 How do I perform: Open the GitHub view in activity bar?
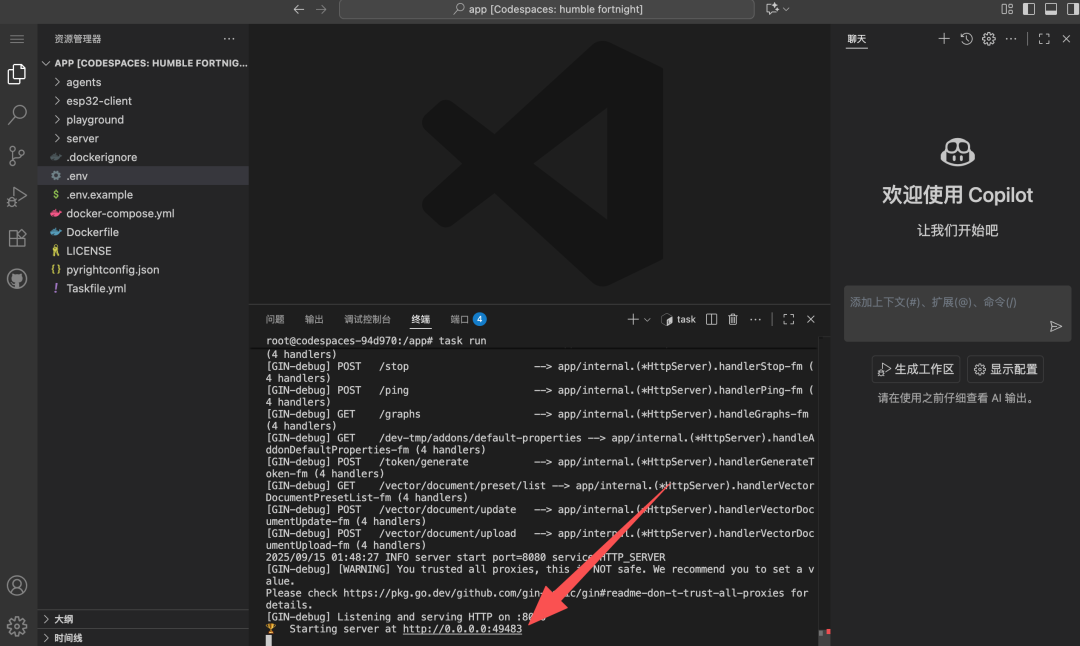pyautogui.click(x=17, y=279)
